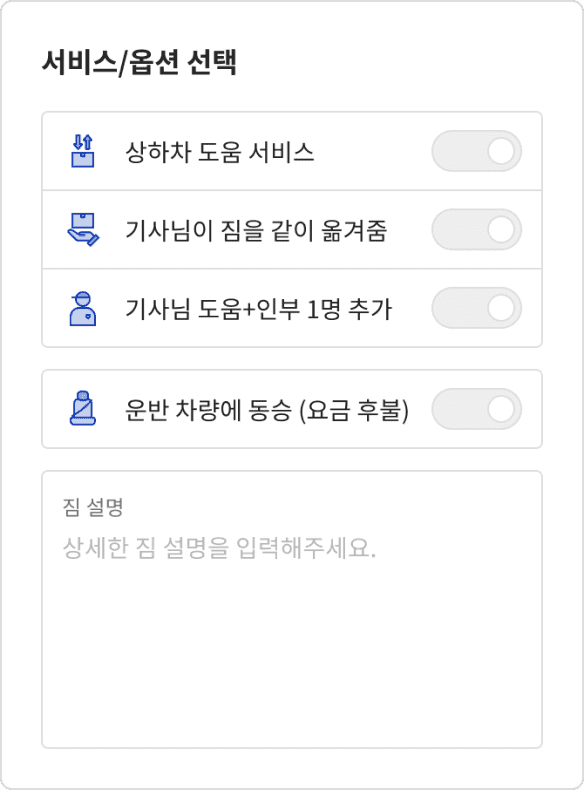The image size is (584, 790).
Task: Select the 기사님이 짐을 같이 옮겨줌 text
Action: point(256,230)
